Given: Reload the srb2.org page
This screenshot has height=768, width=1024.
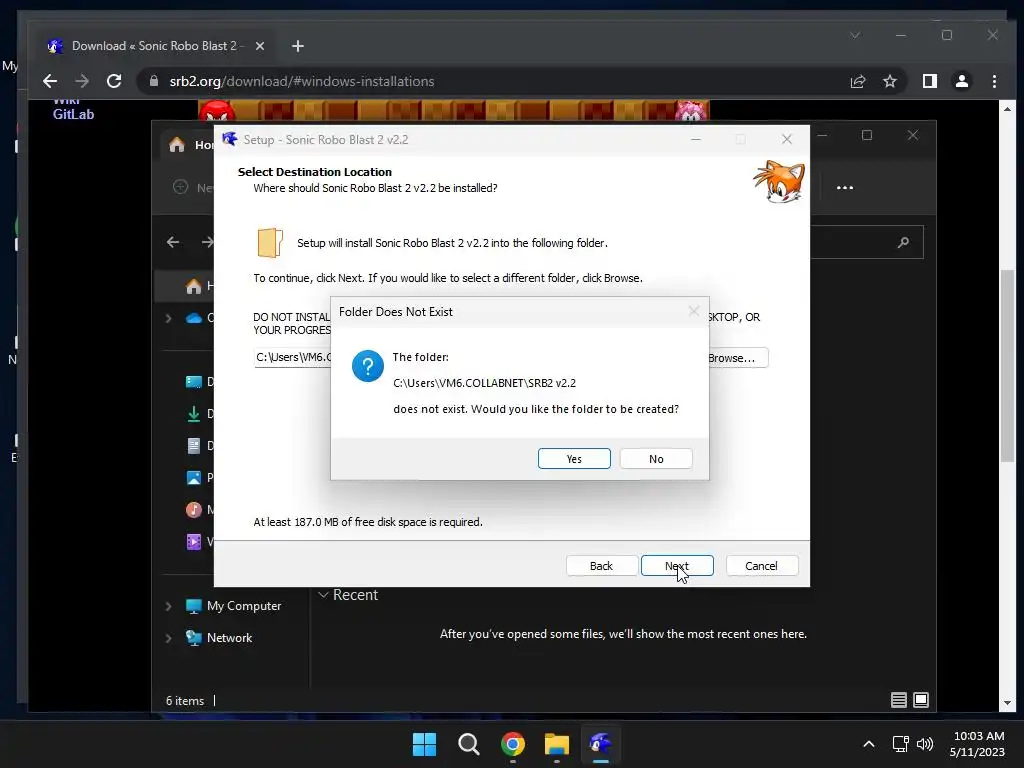Looking at the screenshot, I should (x=114, y=81).
